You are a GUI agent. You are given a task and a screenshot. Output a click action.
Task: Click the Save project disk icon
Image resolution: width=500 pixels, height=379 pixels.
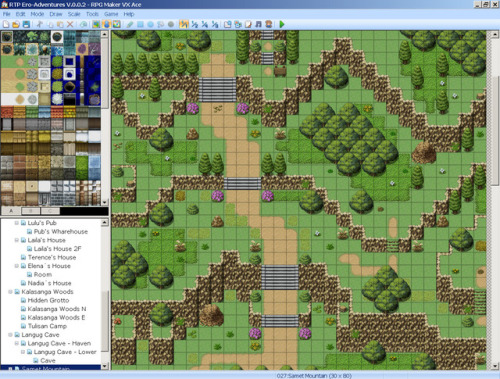26,24
